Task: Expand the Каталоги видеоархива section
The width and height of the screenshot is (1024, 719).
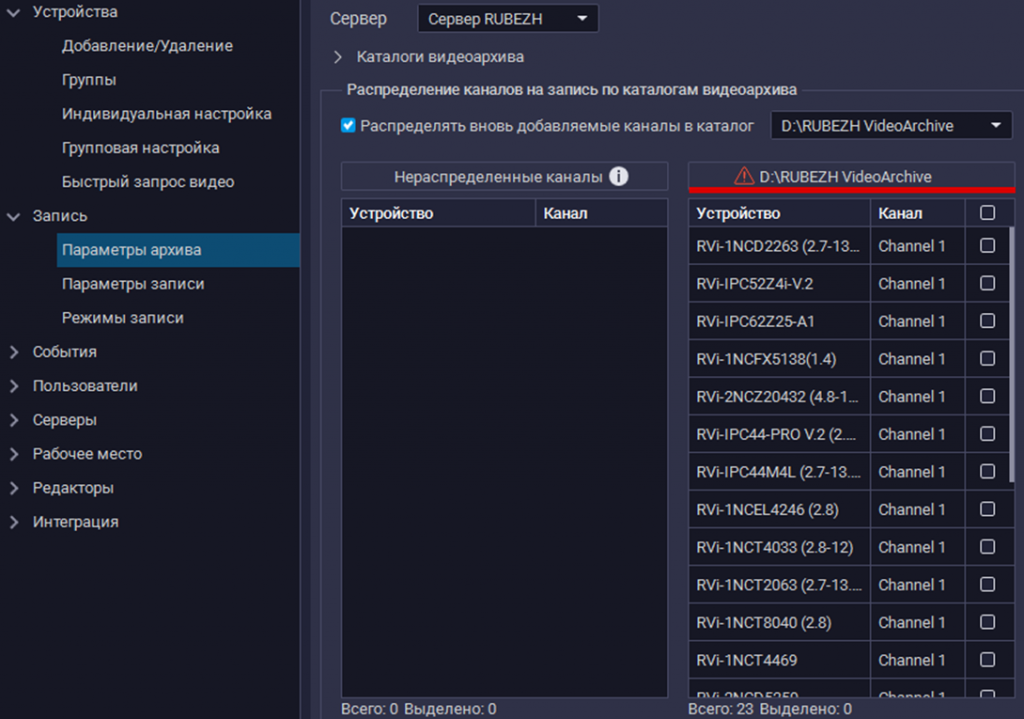Action: click(338, 57)
